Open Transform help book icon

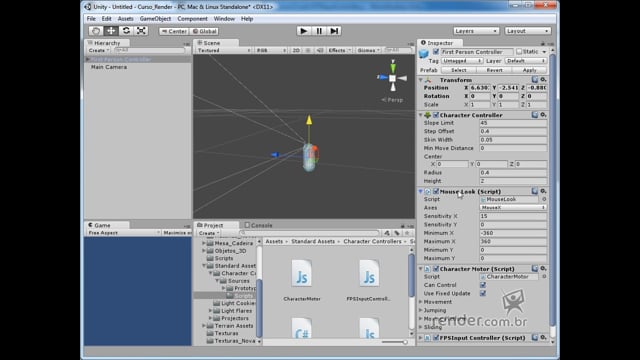(x=535, y=80)
